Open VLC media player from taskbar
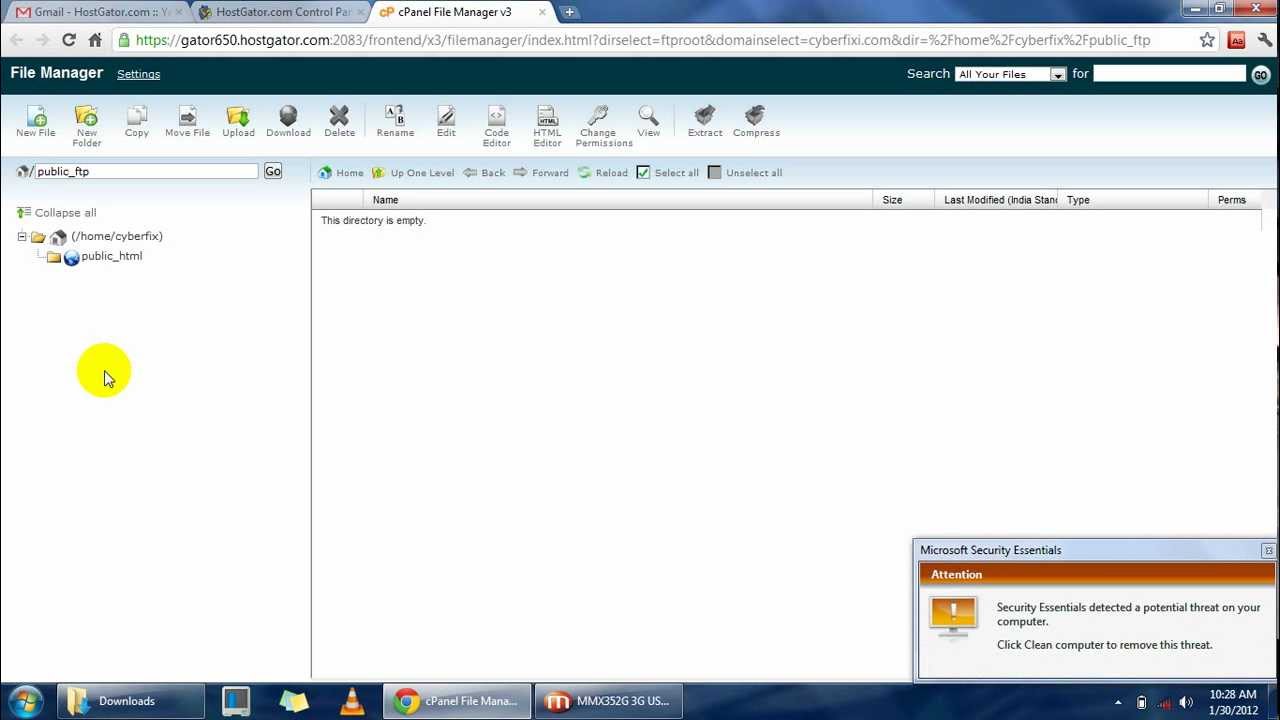 [x=351, y=701]
